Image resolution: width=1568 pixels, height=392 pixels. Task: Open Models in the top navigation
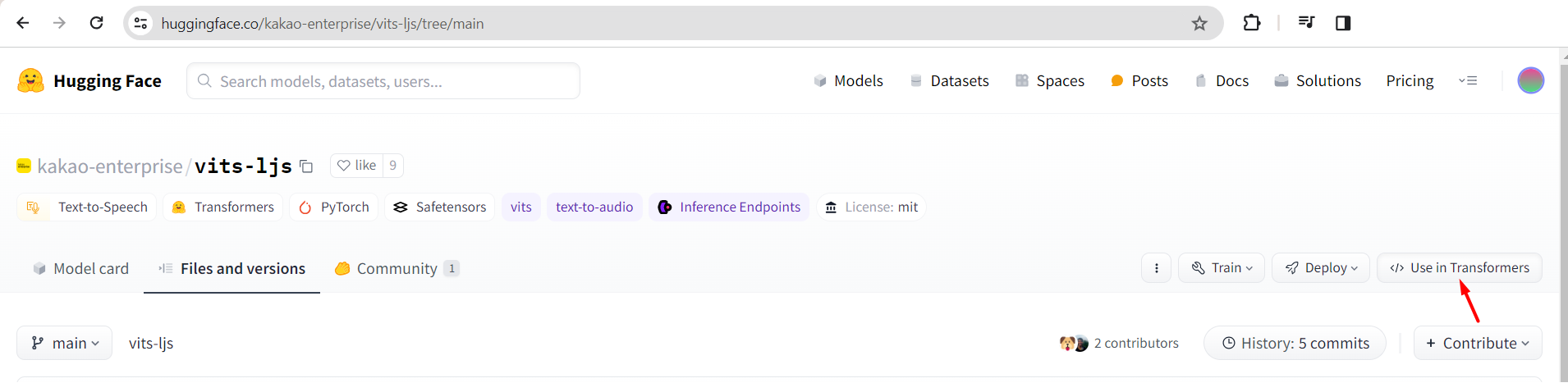pos(848,80)
